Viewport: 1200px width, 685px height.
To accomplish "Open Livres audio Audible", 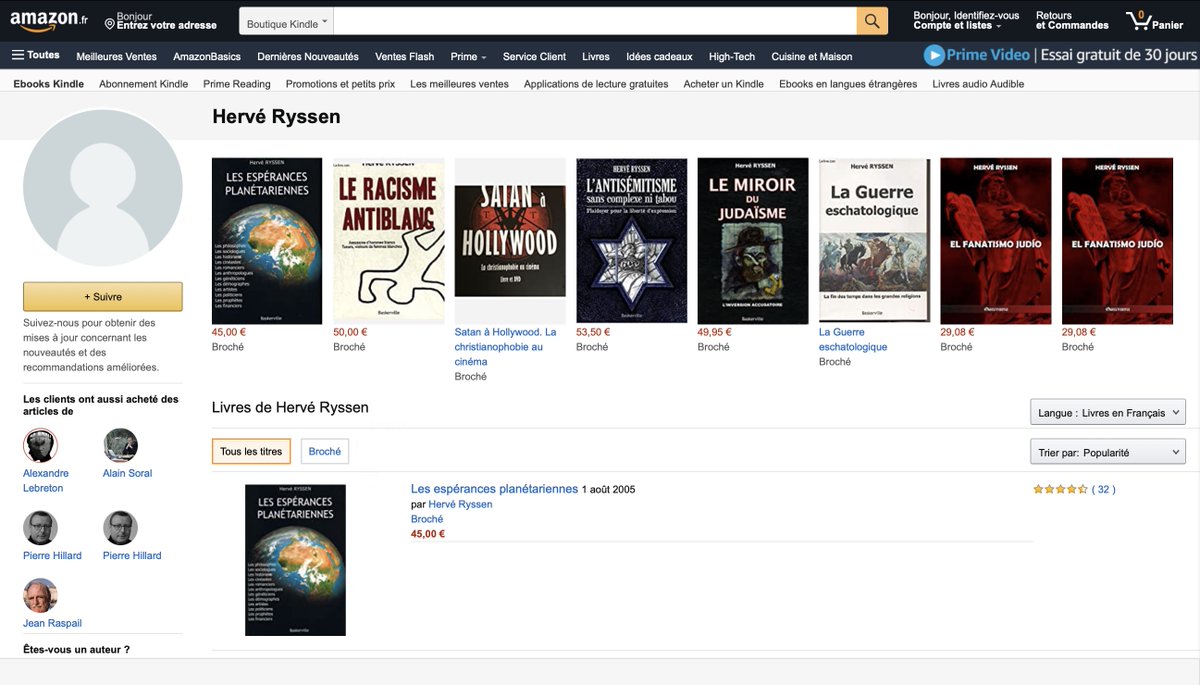I will (978, 84).
